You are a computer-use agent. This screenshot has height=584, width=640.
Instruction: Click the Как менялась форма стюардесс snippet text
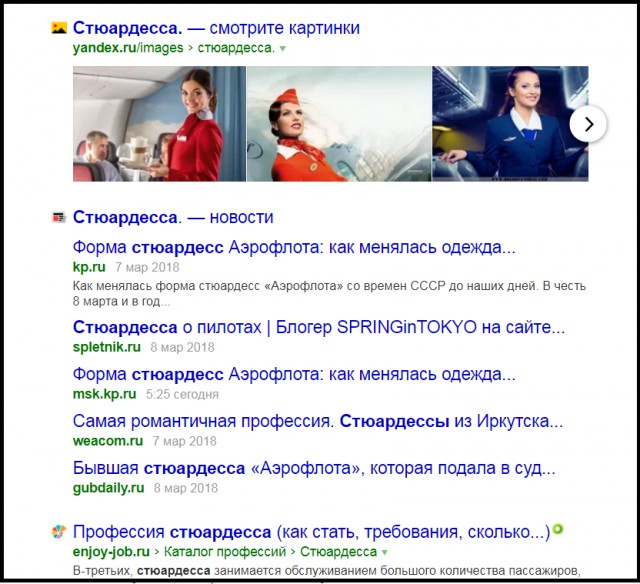(x=329, y=294)
